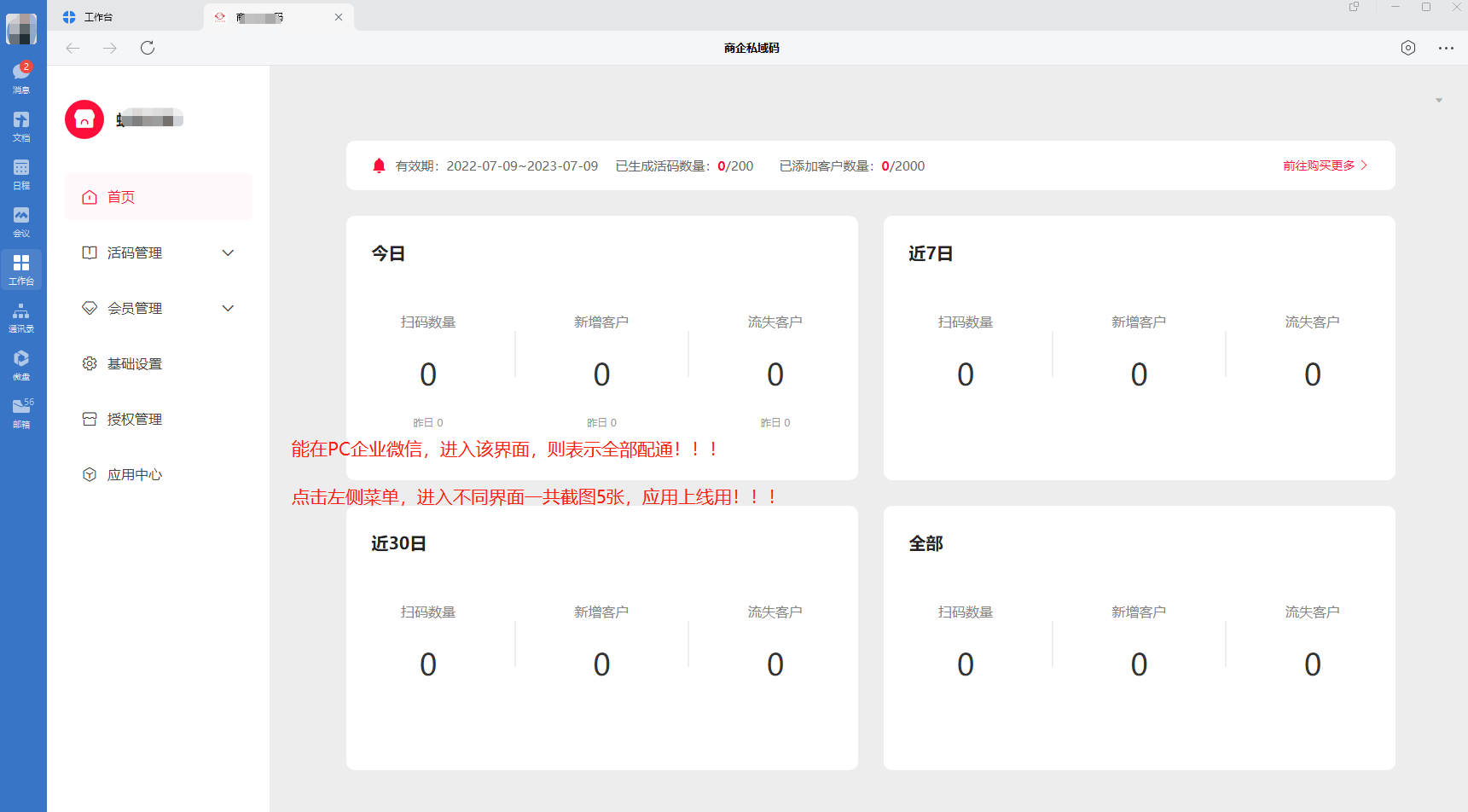
Task: Click the small dropdown arrow at top right
Action: pyautogui.click(x=1439, y=101)
